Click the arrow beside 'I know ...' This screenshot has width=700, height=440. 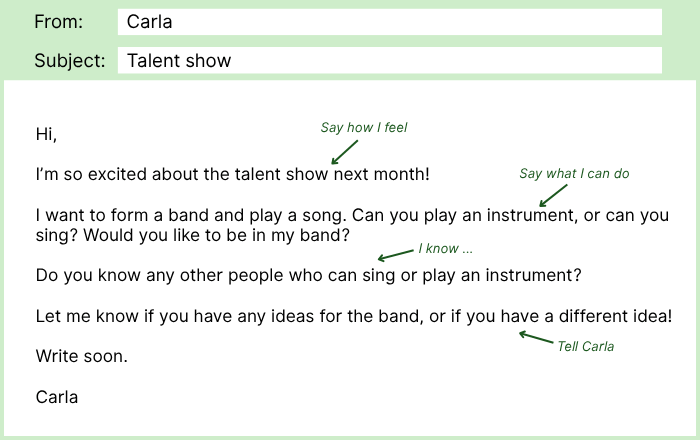(x=394, y=253)
